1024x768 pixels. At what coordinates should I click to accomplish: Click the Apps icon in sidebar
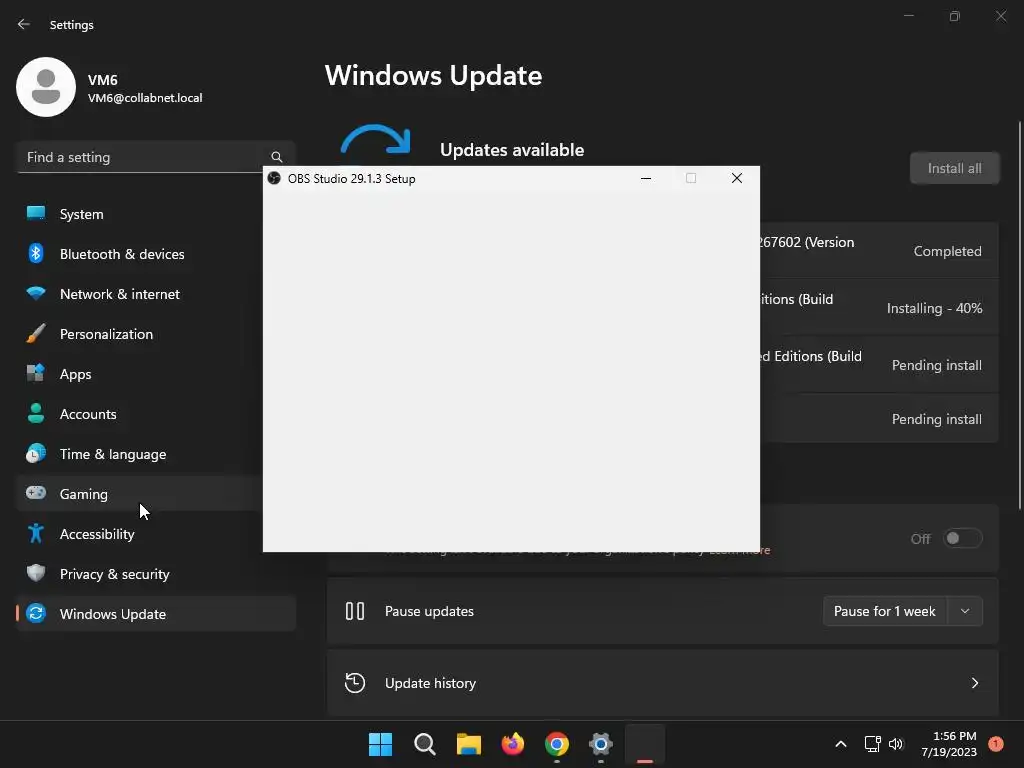coord(36,374)
